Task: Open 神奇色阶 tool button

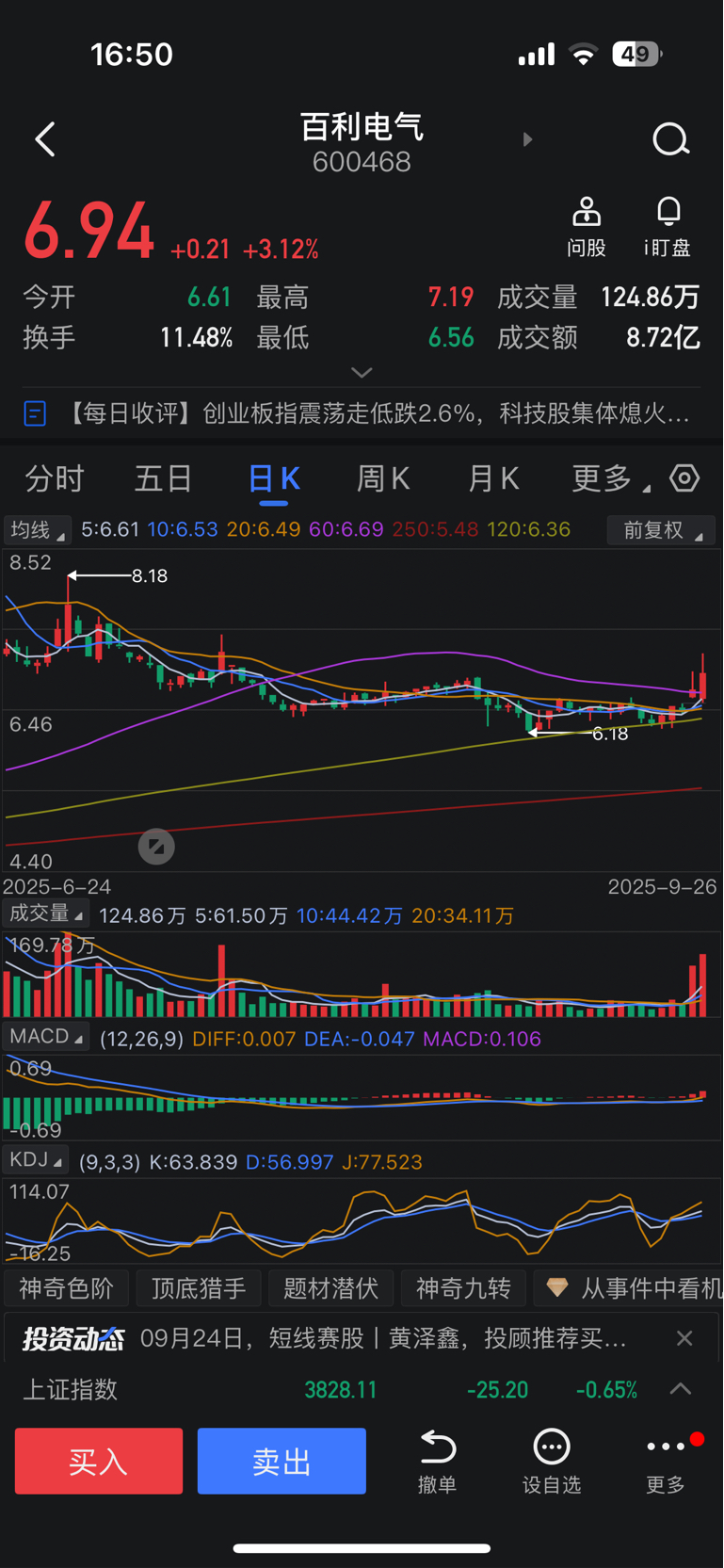Action: [x=66, y=1287]
